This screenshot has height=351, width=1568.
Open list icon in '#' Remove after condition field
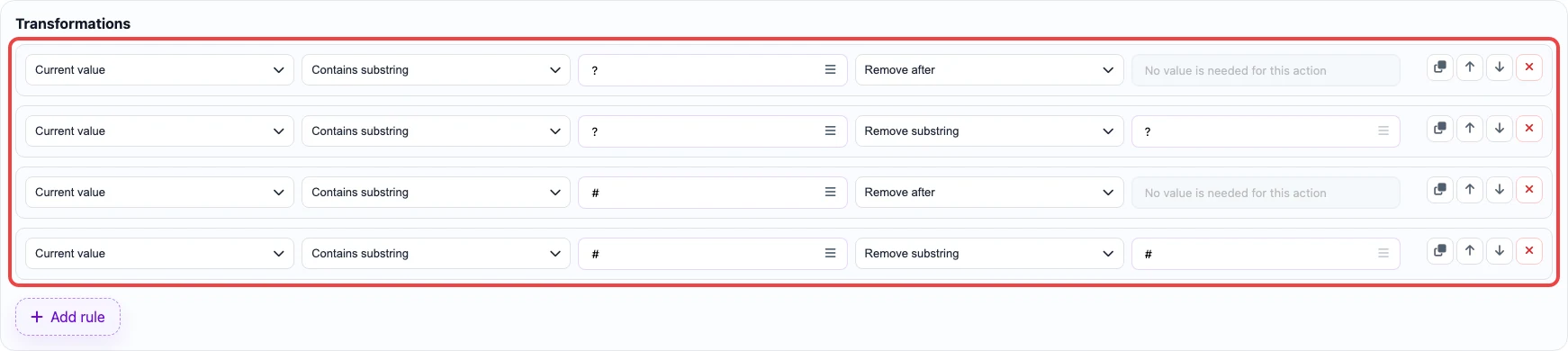tap(830, 192)
